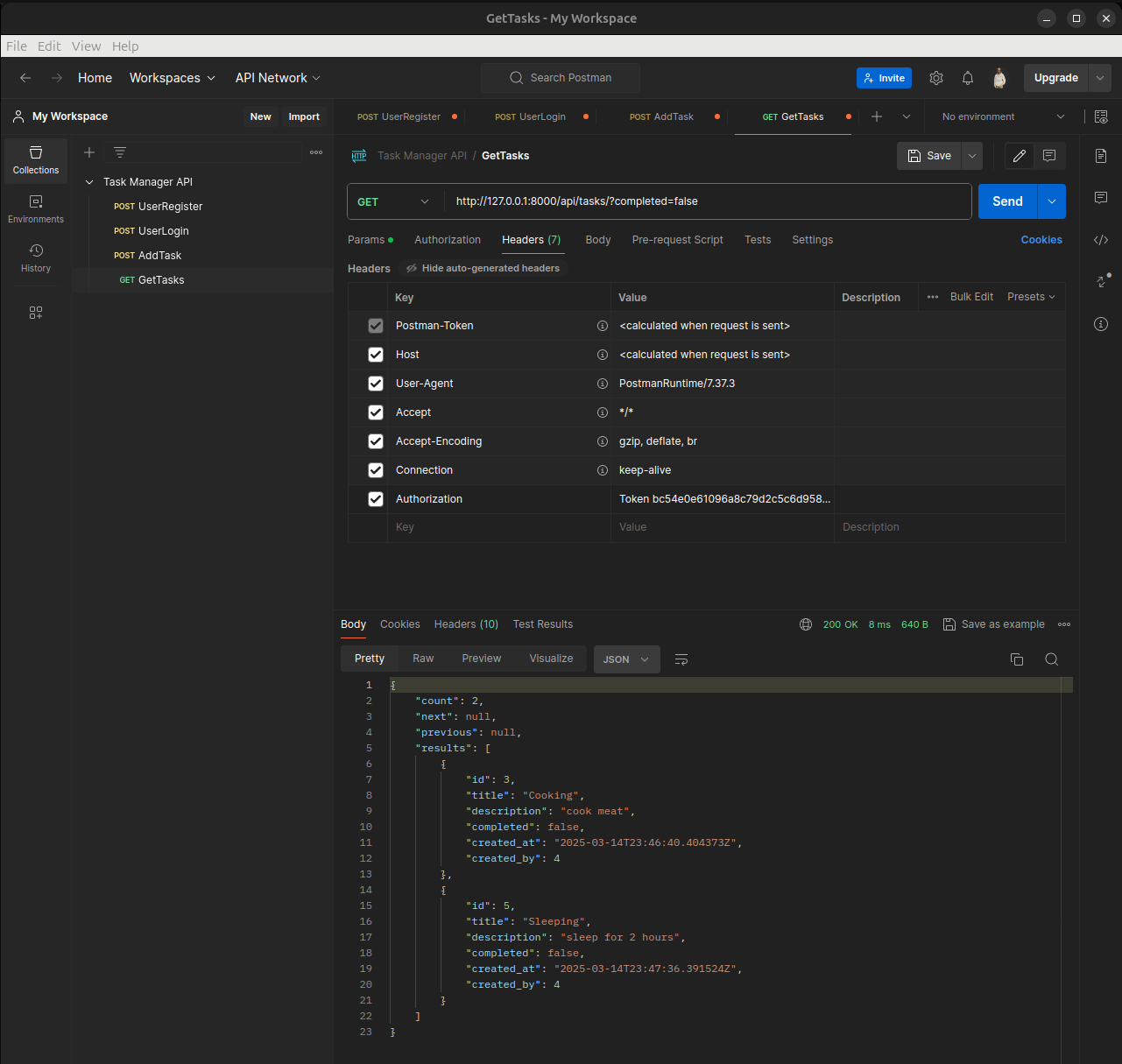Switch to the UserLogin request tab
1122x1064 pixels.
540,116
